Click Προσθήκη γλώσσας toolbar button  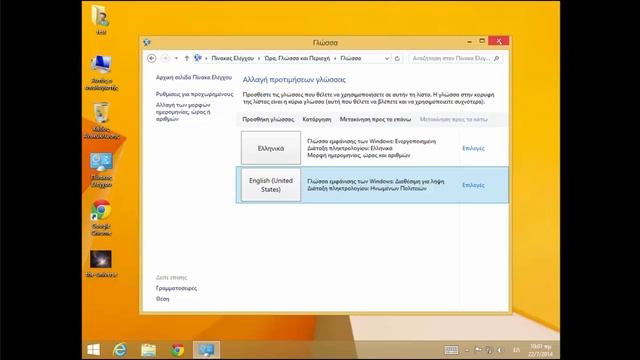click(x=268, y=119)
